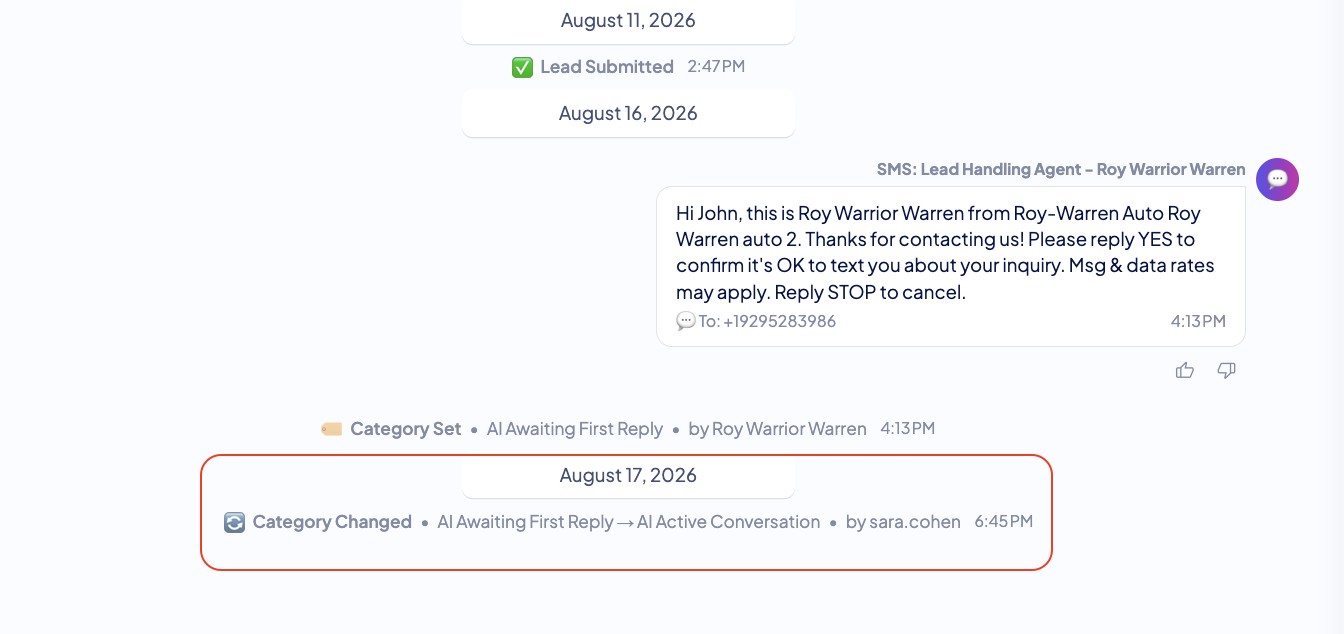Open the SMS message bubble to John

pyautogui.click(x=951, y=266)
